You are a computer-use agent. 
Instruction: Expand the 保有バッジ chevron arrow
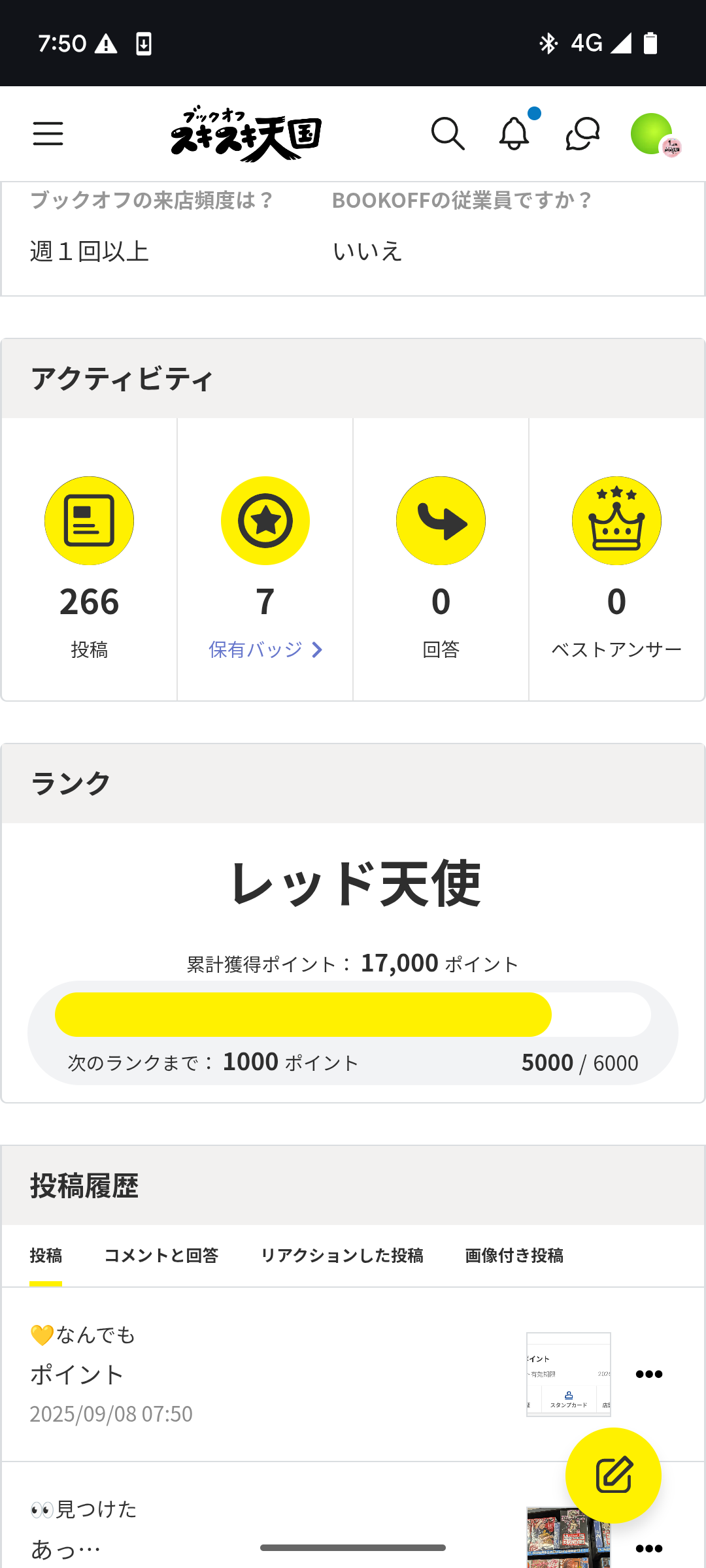(317, 649)
